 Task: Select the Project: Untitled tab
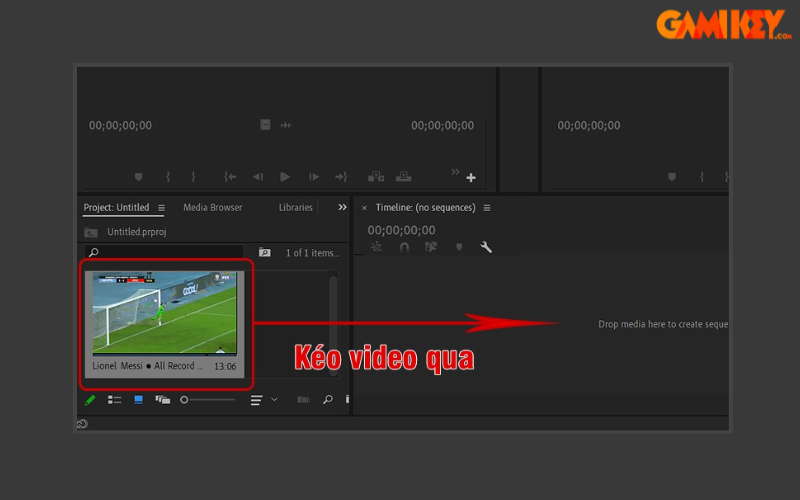coord(116,208)
